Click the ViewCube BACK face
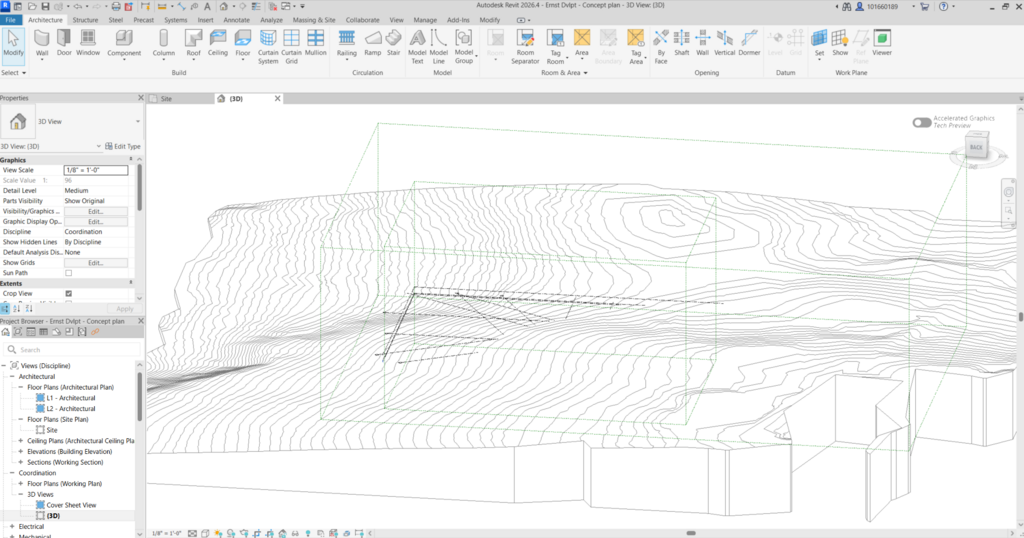The width and height of the screenshot is (1024, 538). 976,148
